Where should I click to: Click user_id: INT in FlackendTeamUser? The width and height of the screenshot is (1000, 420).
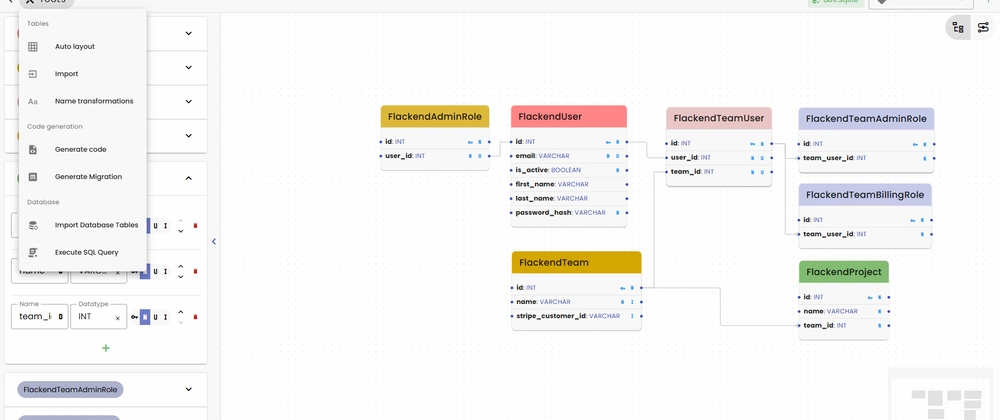point(719,157)
